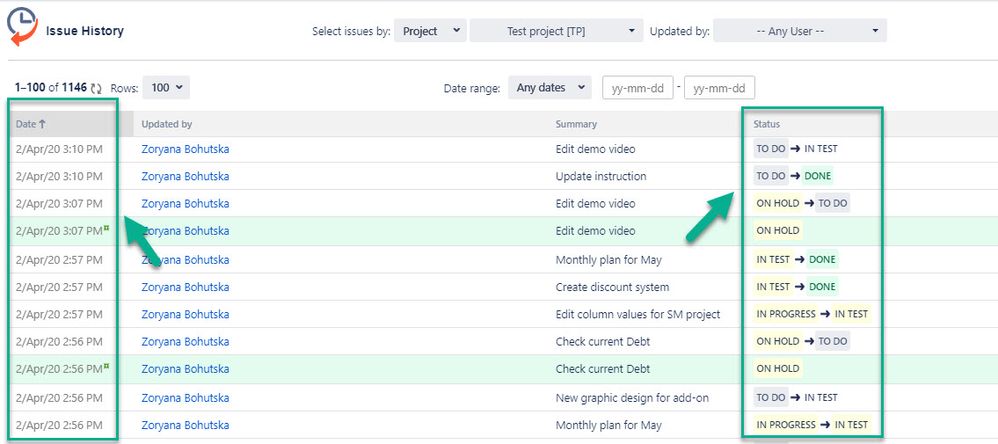Click the refresh icon next to 1146
Image resolution: width=998 pixels, height=444 pixels.
(96, 88)
